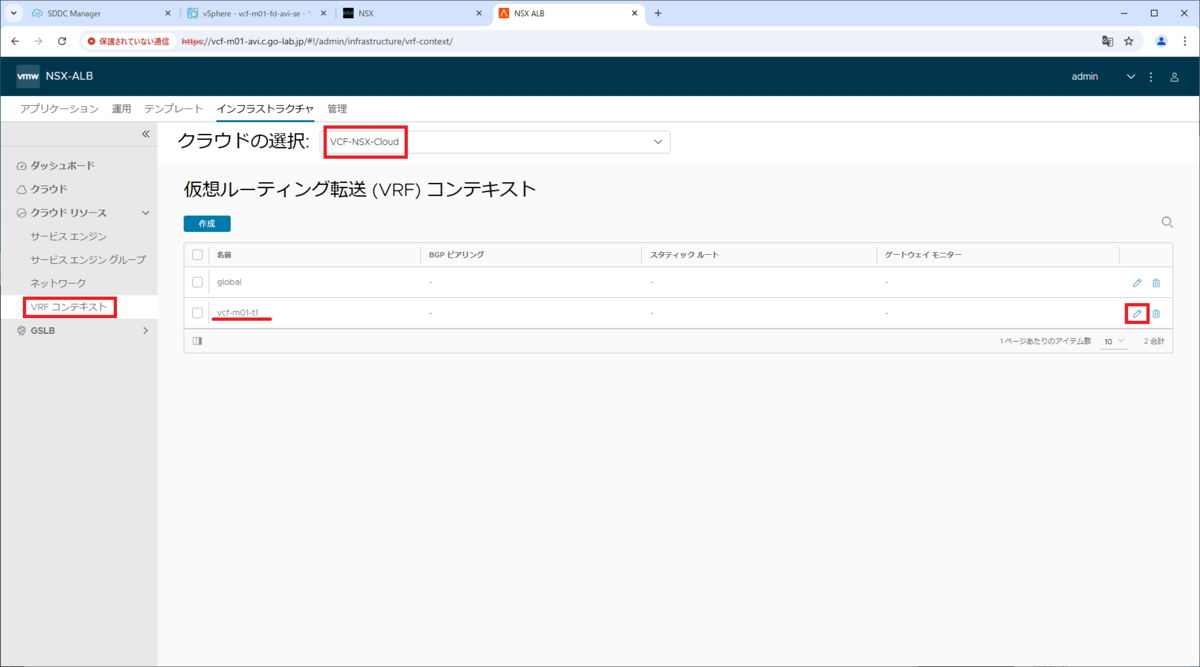Open the cloud selection dropdown VCF-NSX-Cloud

[x=495, y=142]
